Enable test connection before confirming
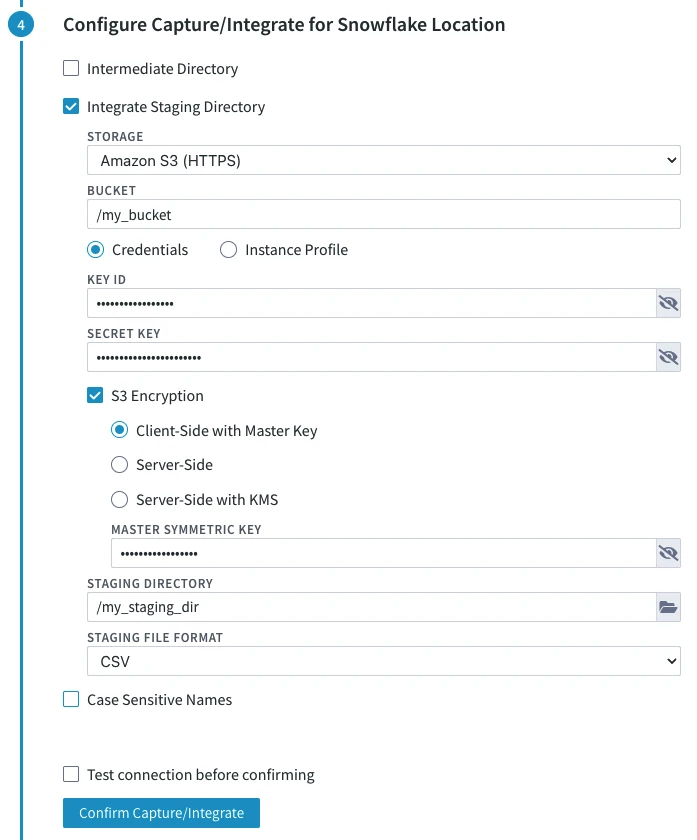 [x=71, y=774]
